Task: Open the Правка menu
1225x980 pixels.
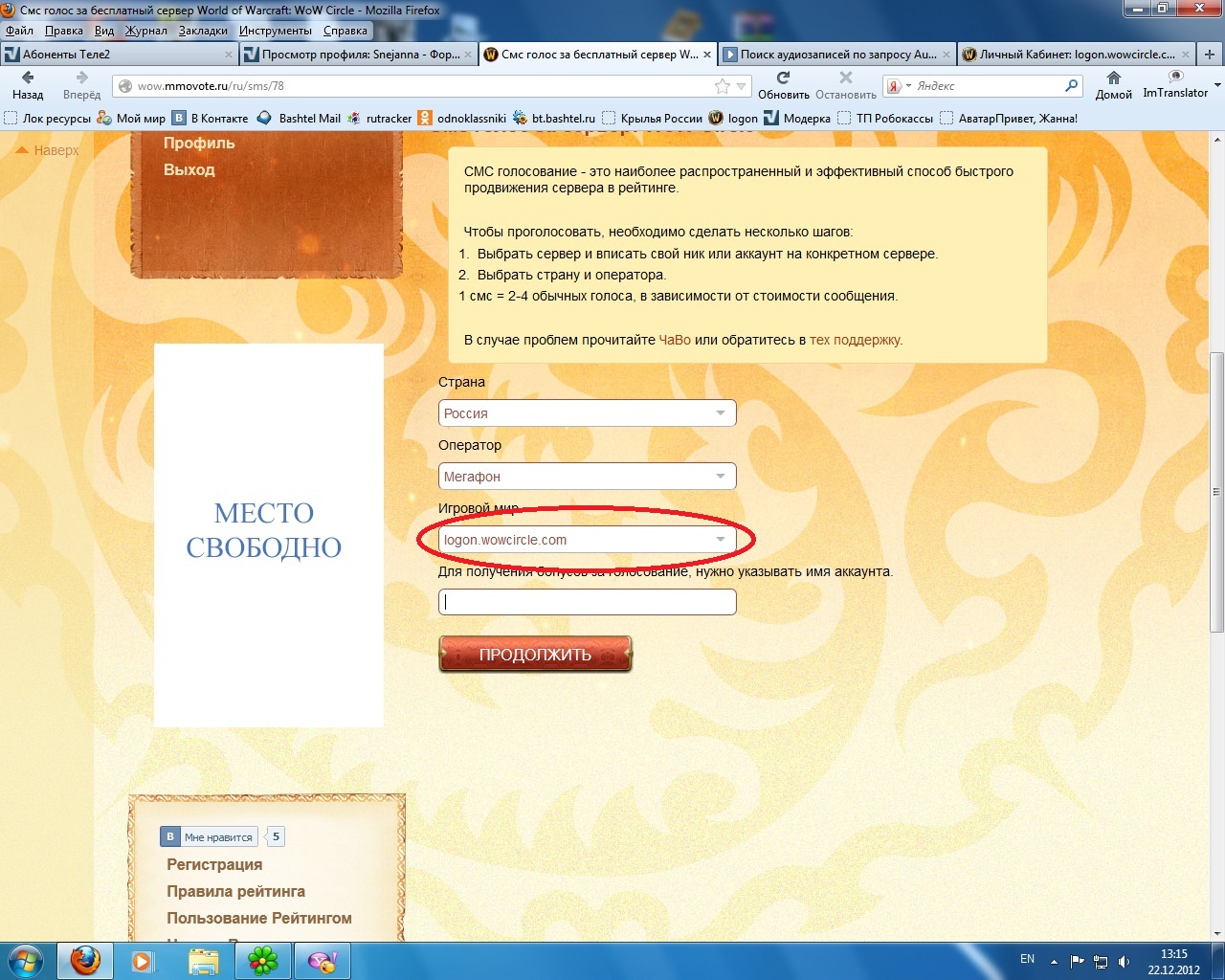Action: (x=64, y=31)
